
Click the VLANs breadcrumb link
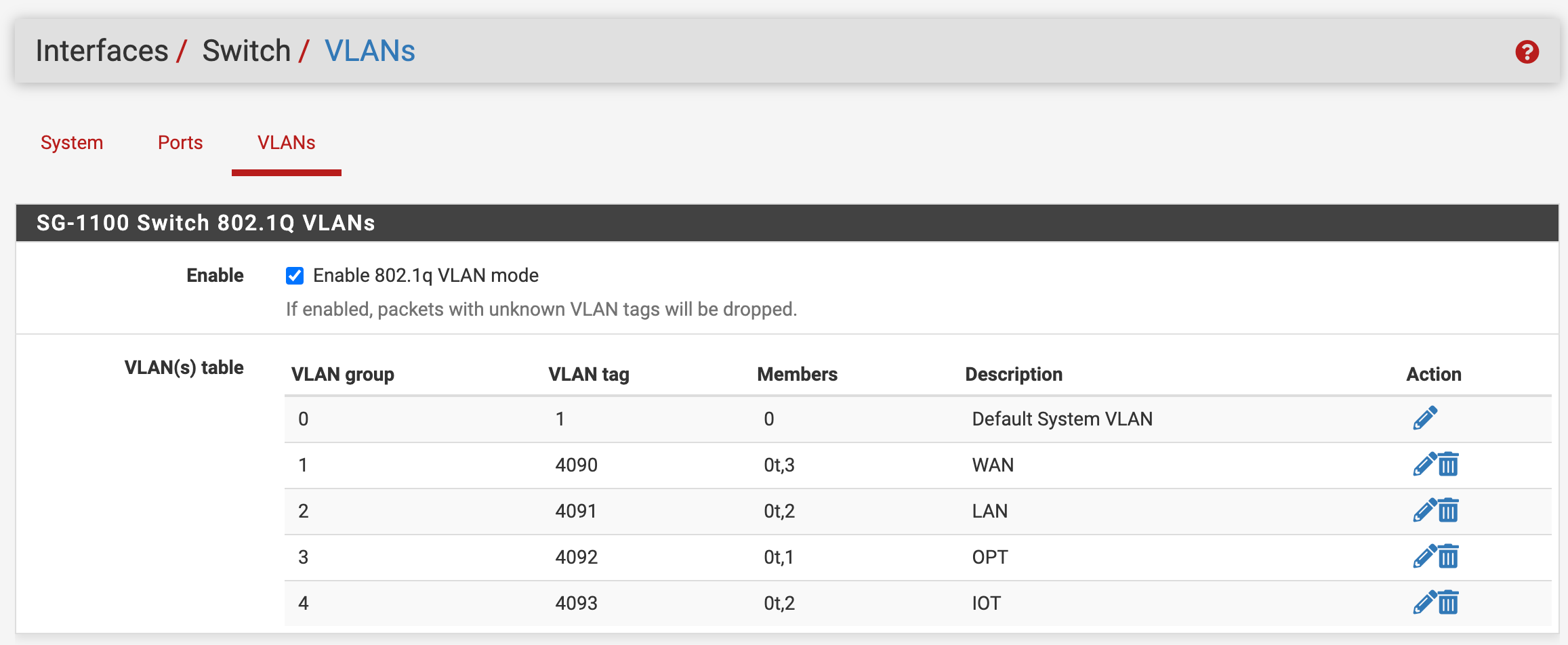point(370,51)
